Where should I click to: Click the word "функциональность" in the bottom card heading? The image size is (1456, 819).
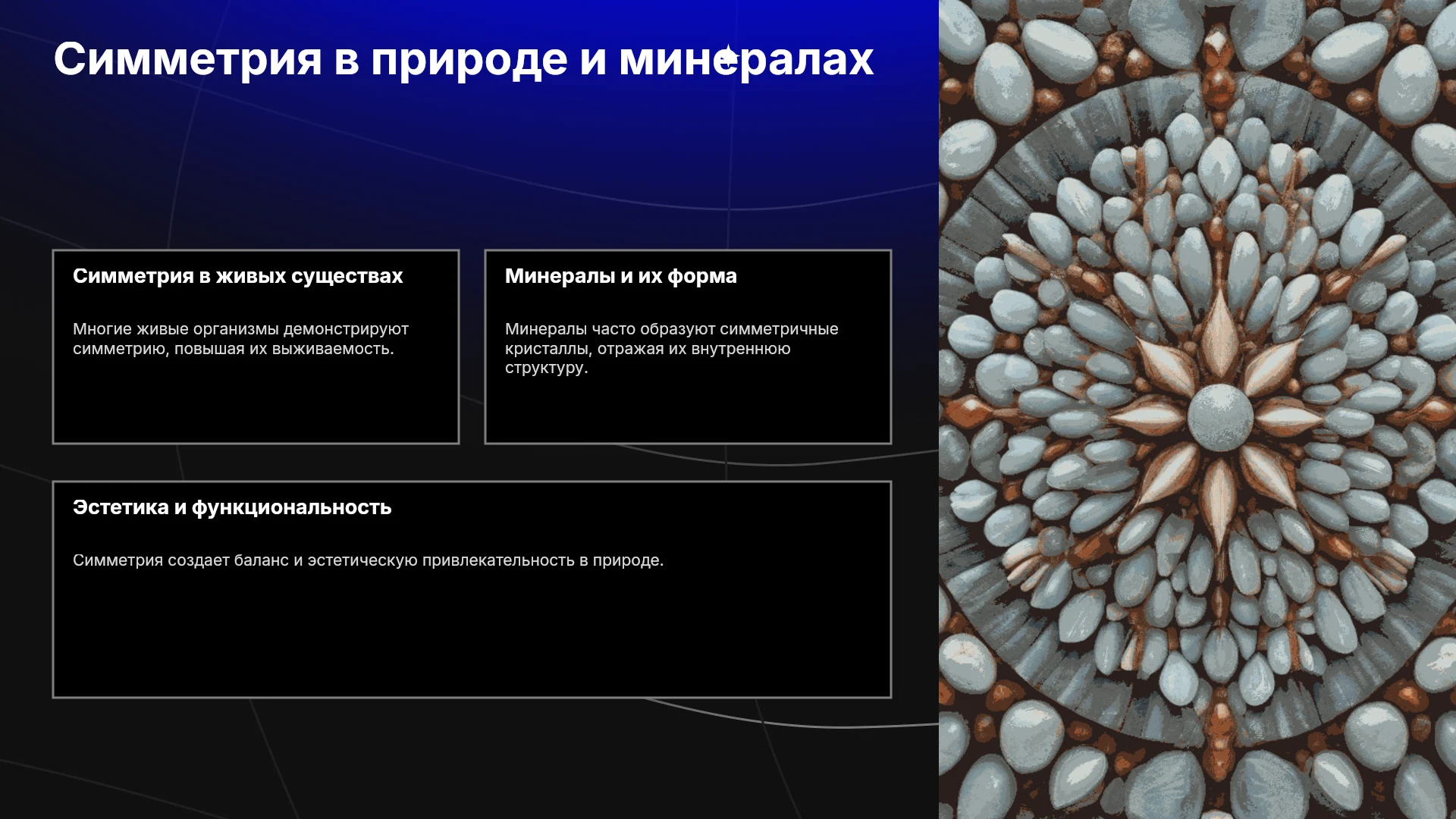coord(291,508)
